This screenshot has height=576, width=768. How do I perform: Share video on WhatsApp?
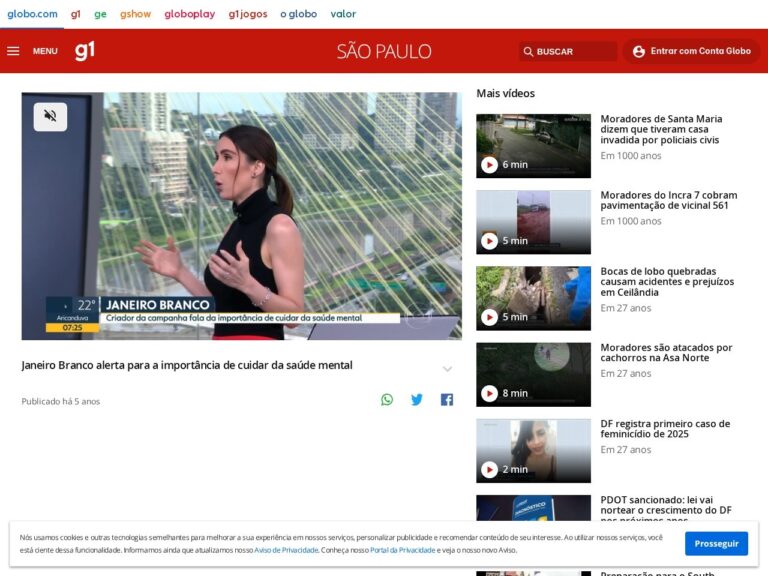387,400
